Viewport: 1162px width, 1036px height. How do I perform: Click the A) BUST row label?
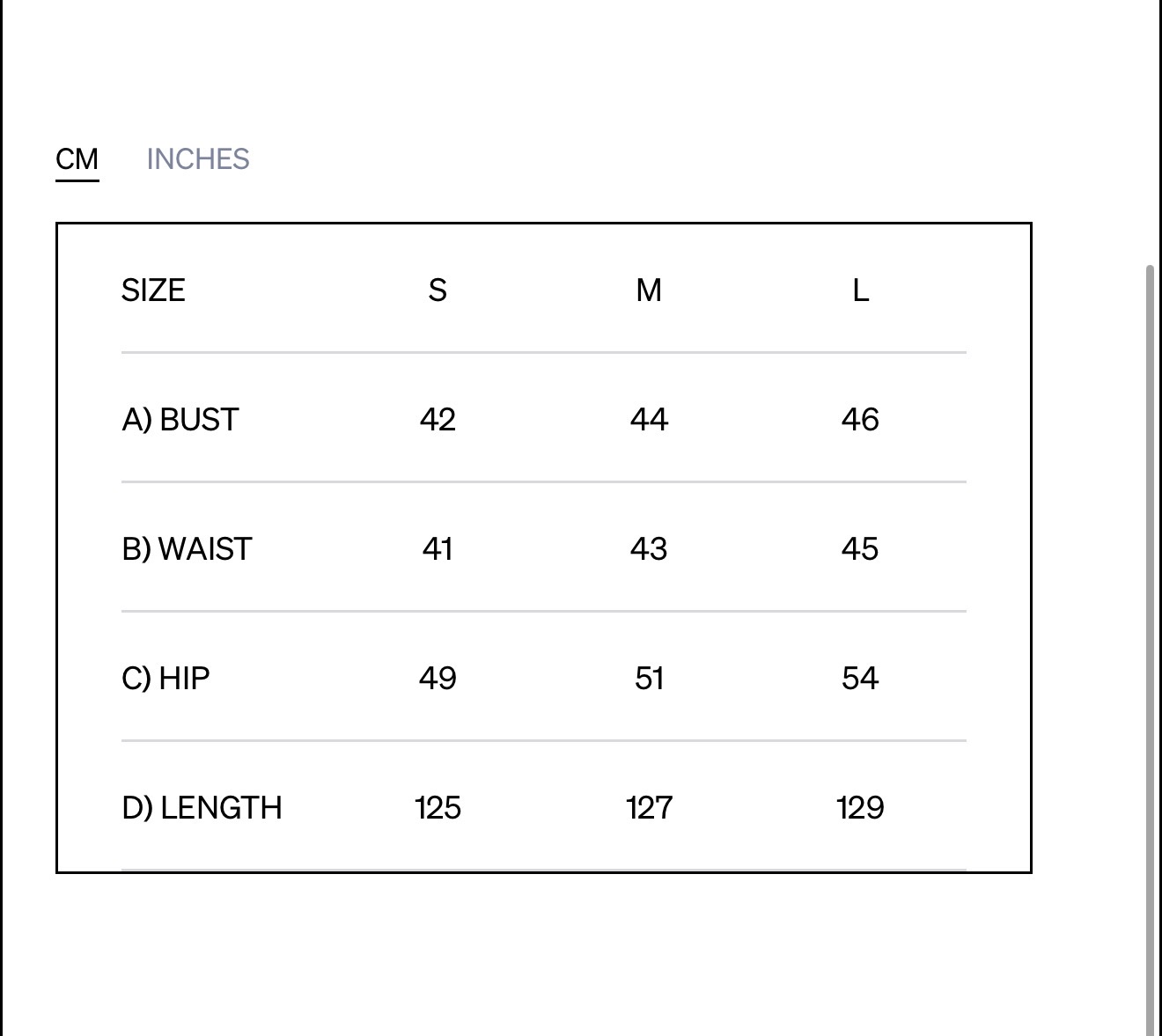tap(180, 420)
